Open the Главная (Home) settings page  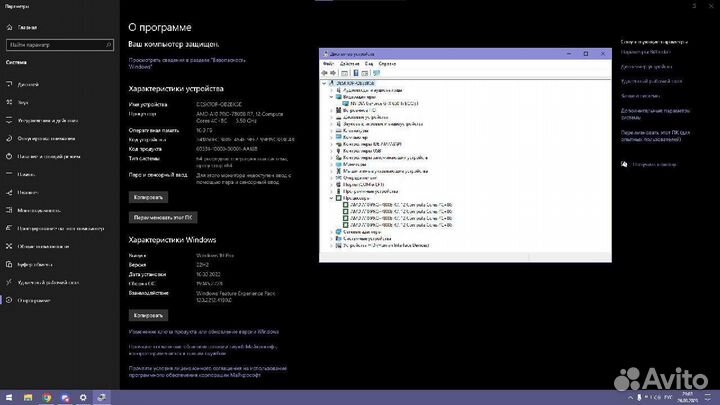click(25, 28)
